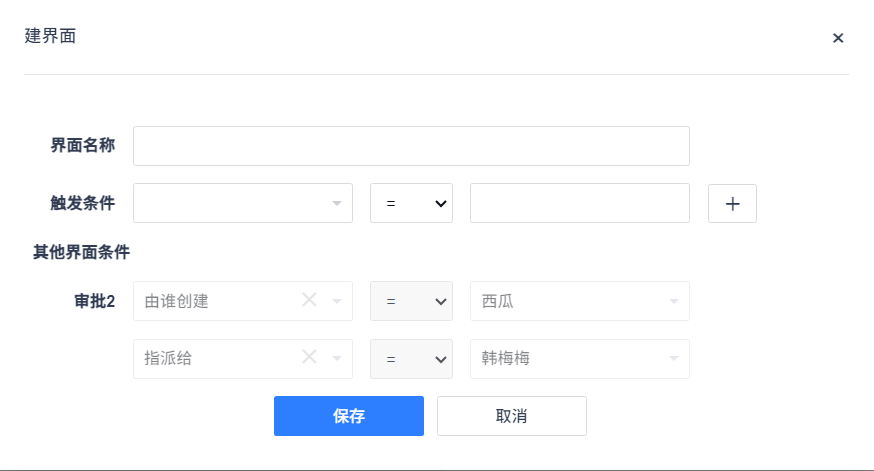Click the blue 保存 button
874x471 pixels.
349,416
